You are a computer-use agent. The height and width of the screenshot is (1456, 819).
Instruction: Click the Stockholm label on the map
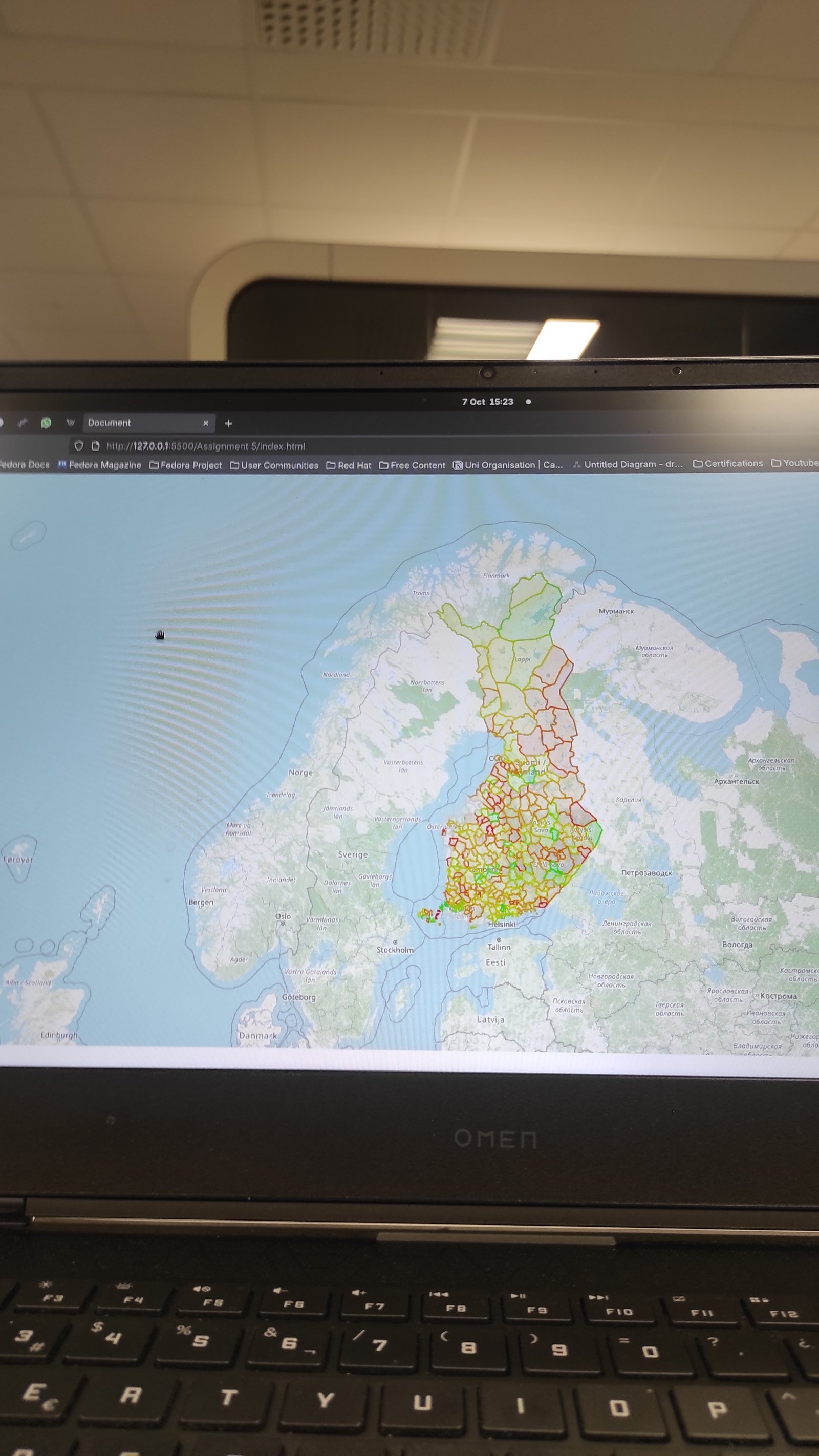395,950
